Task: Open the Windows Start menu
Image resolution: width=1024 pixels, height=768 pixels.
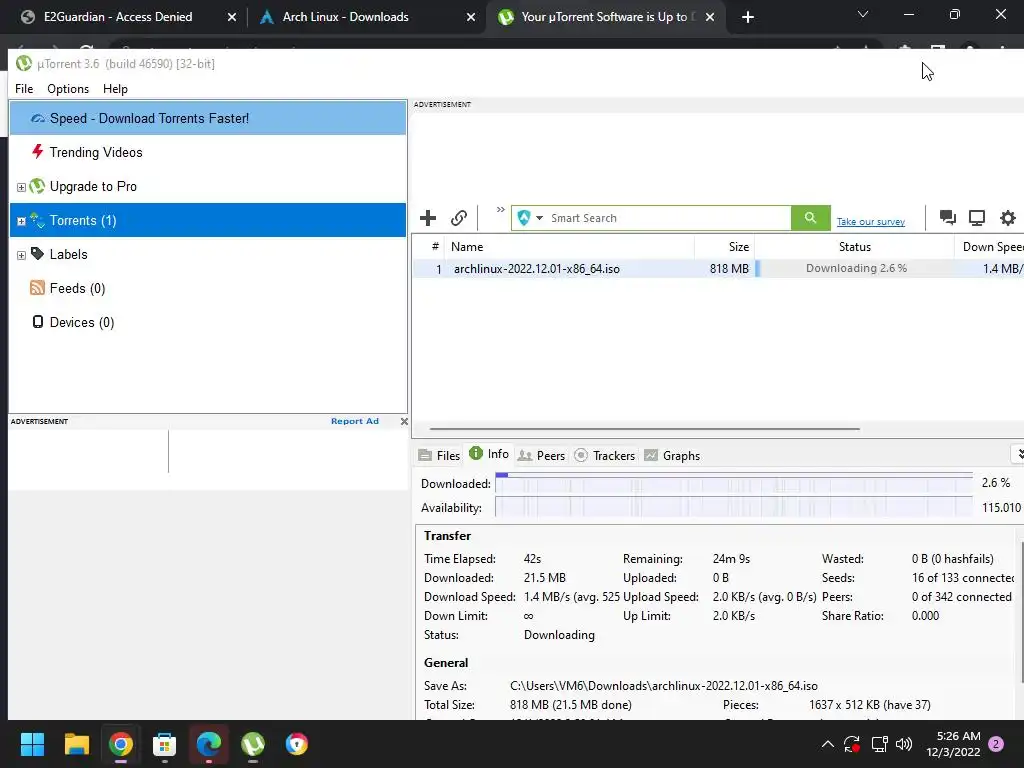Action: (x=32, y=744)
